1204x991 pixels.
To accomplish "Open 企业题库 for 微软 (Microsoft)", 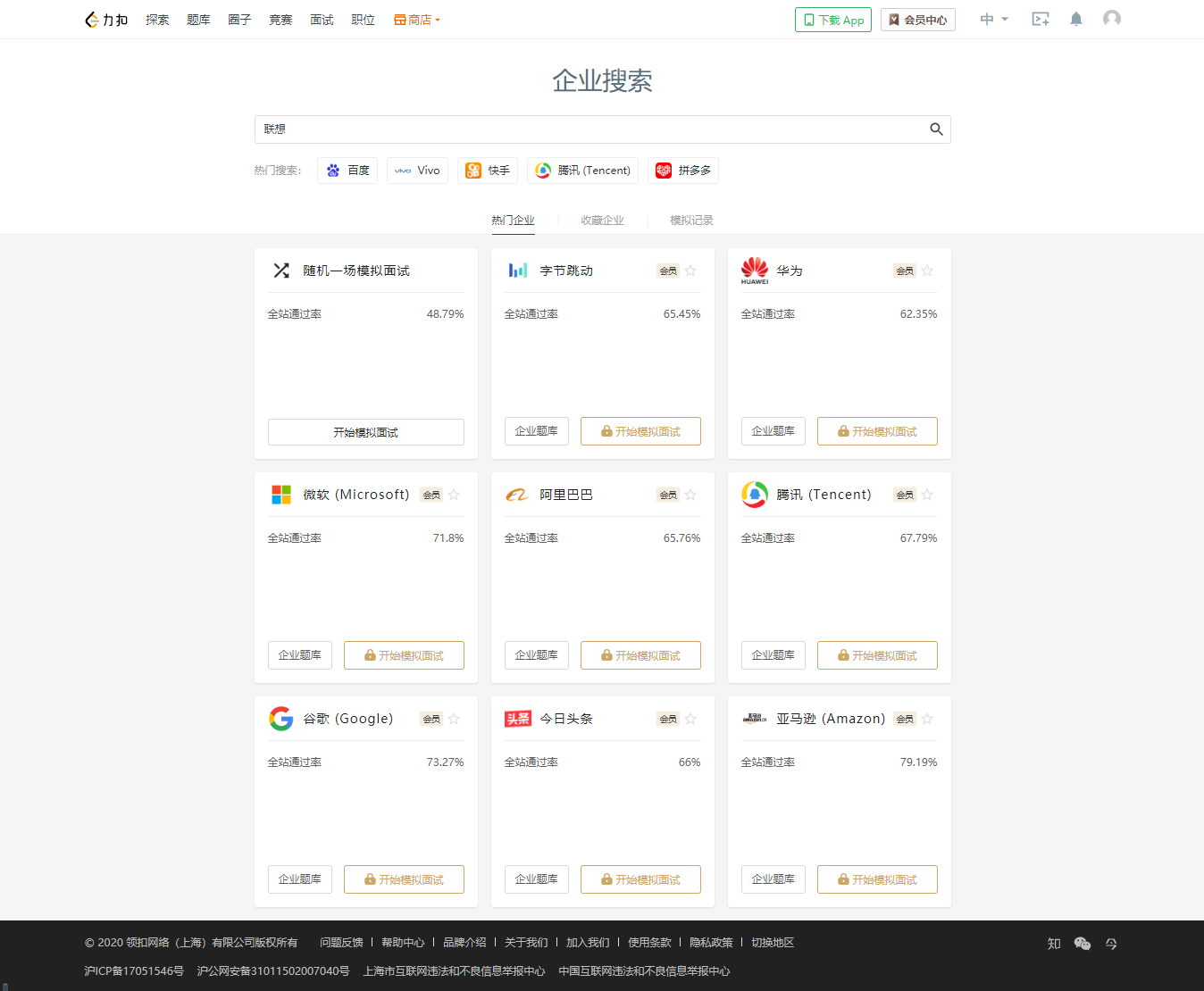I will click(x=300, y=655).
